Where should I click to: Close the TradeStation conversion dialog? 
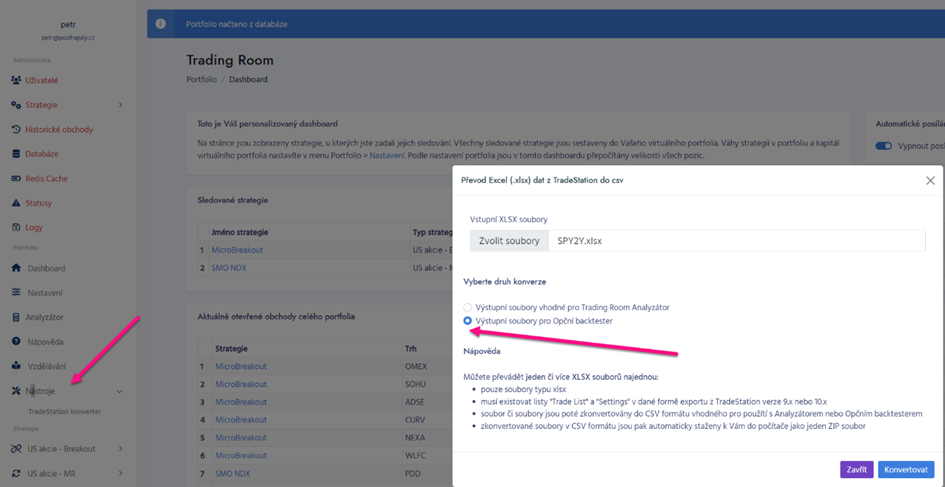click(x=930, y=181)
